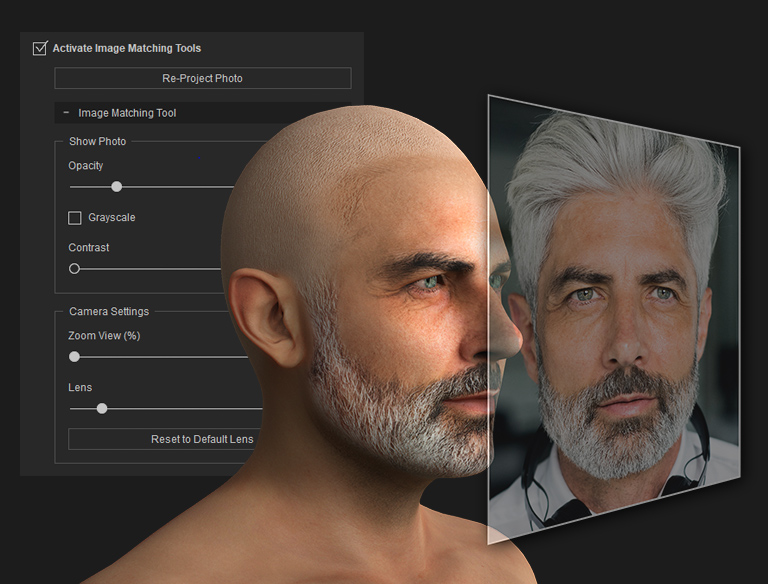Uncheck Activate Image Matching Tools checkbox

40,48
